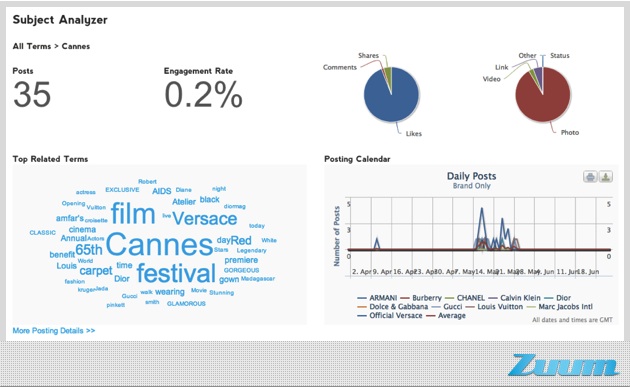Select the word festival in term cloud

176,273
